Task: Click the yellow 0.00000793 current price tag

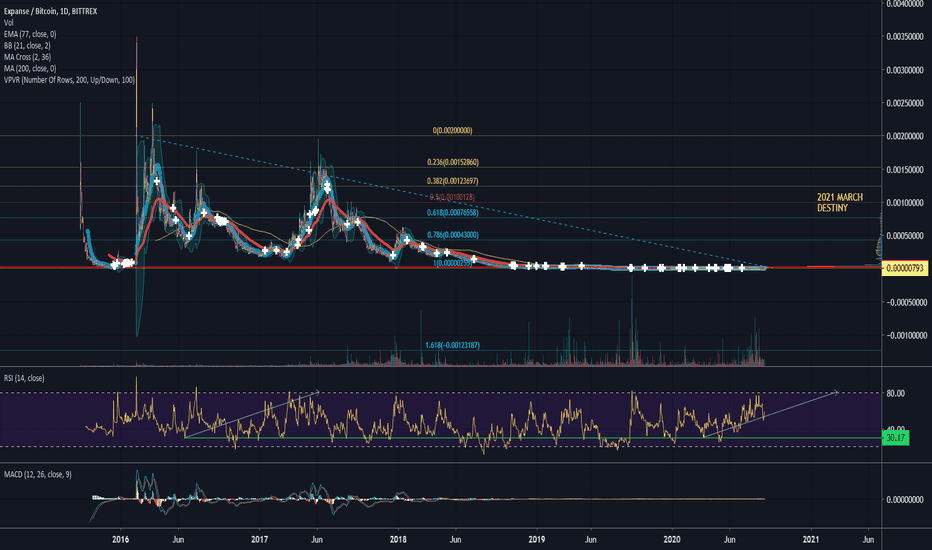Action: click(x=905, y=268)
